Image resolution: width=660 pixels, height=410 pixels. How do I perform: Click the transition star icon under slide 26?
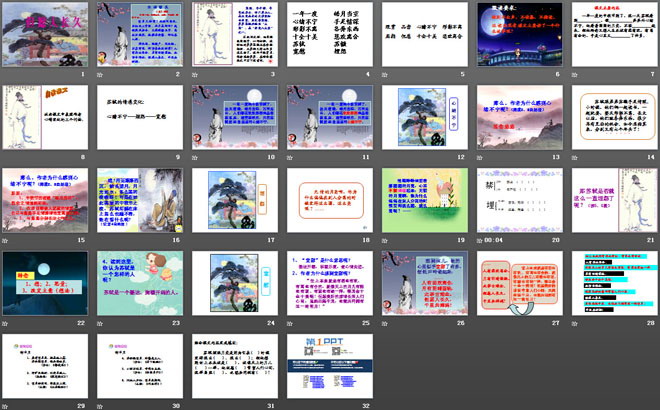385,323
